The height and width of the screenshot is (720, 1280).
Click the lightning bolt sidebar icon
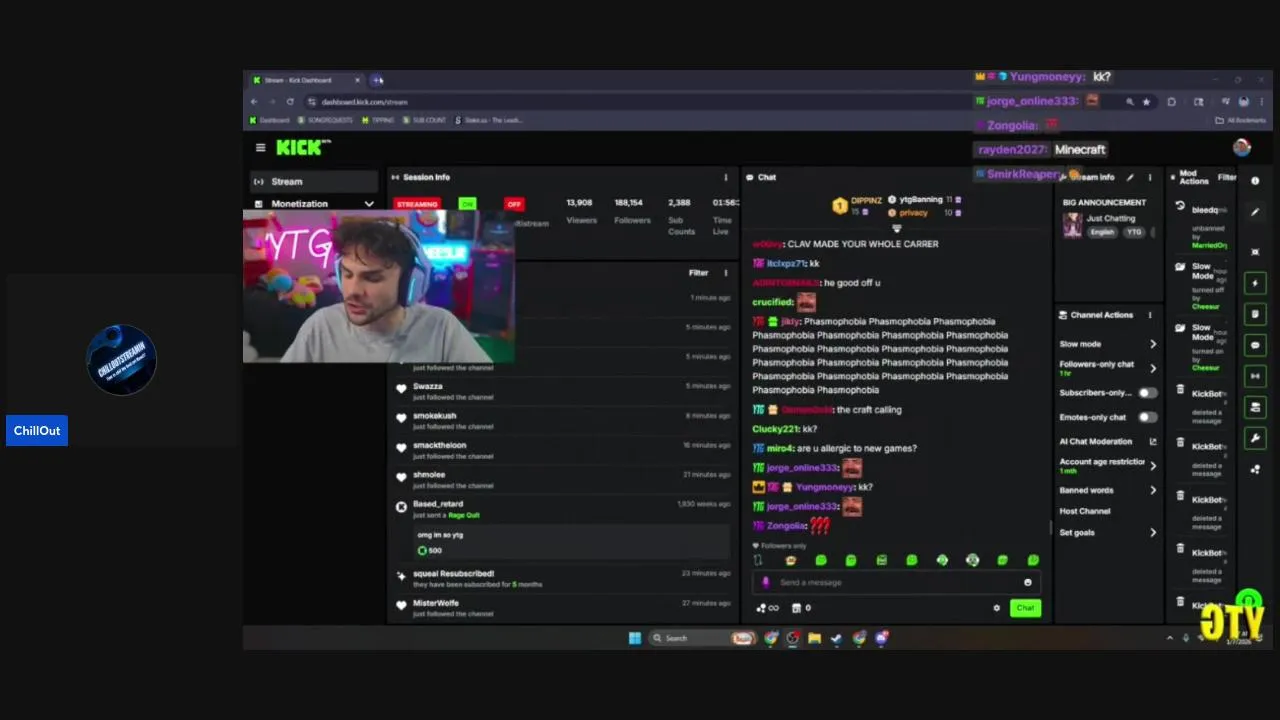pos(1256,283)
